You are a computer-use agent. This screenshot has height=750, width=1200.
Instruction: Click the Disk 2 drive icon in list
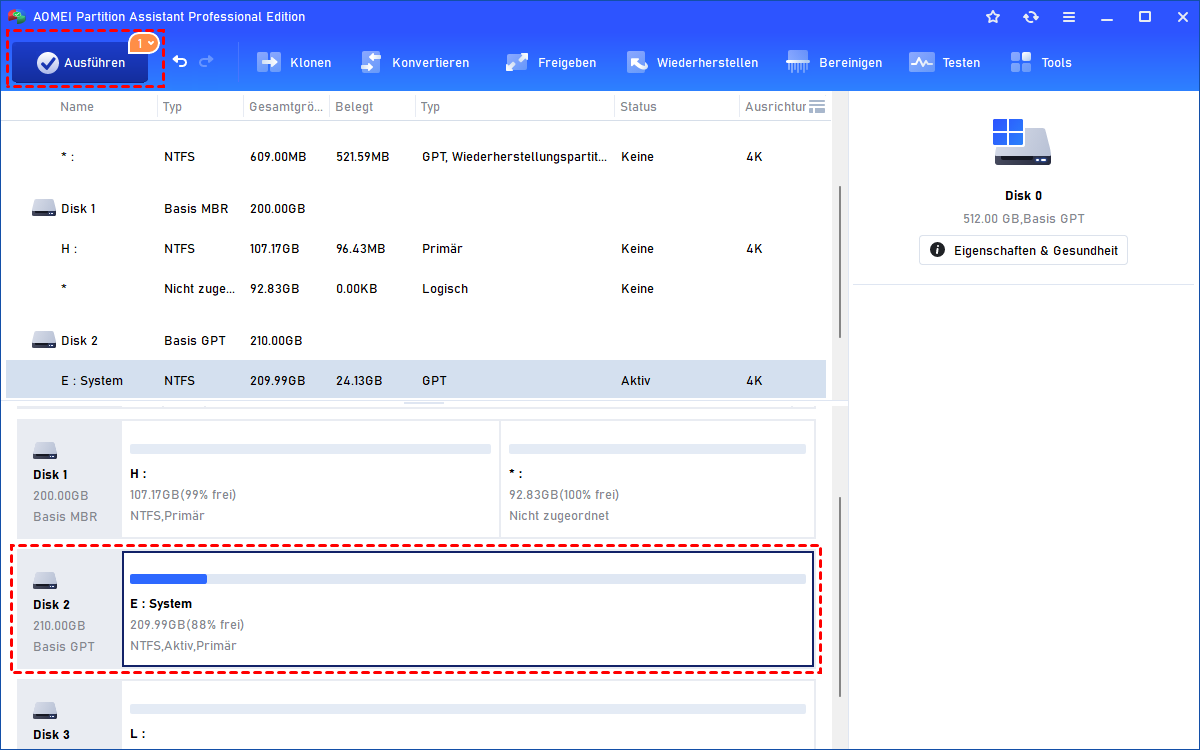[x=44, y=341]
